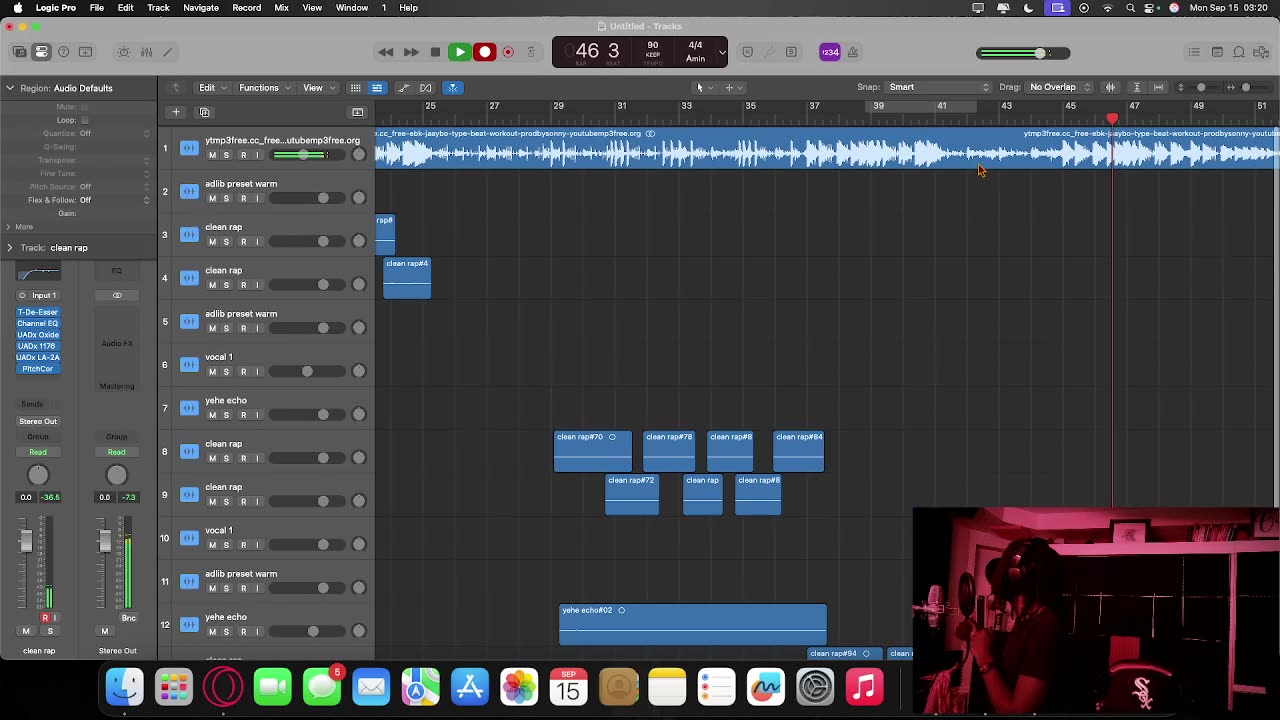Stop playback with the Stop button
The image size is (1280, 720).
(x=435, y=52)
